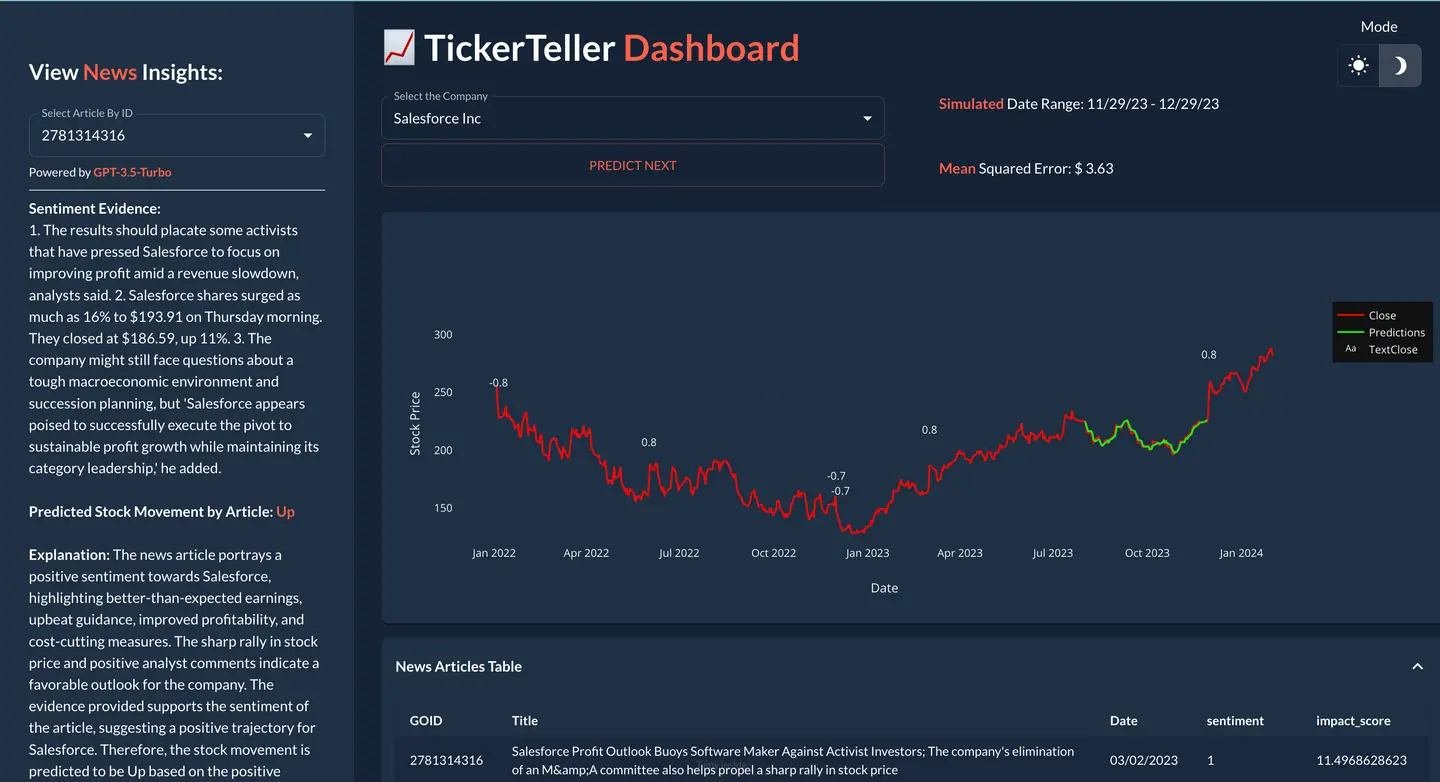Click the Mode label
The height and width of the screenshot is (782, 1440).
pos(1379,26)
